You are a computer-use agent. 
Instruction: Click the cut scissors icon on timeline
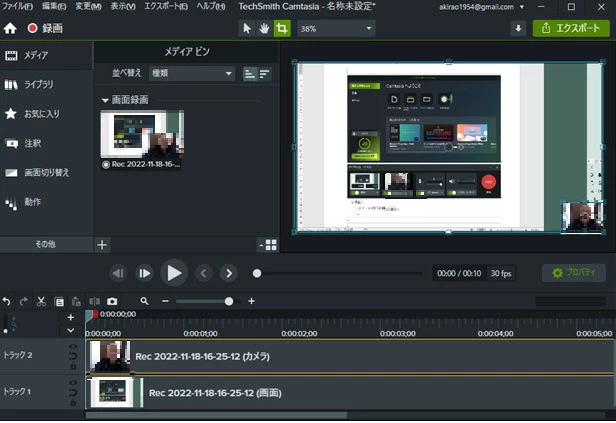pos(41,301)
